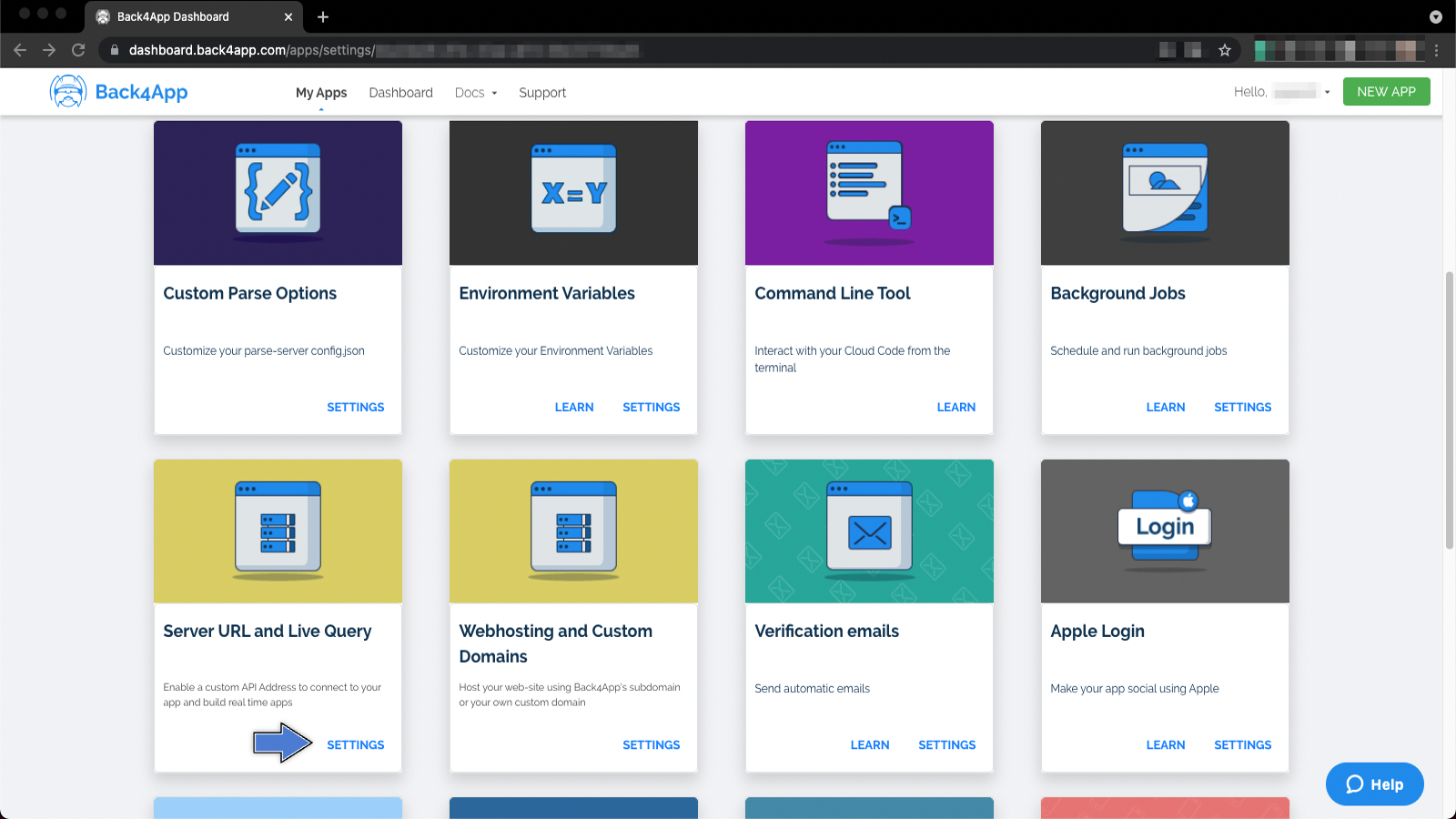Open SETTINGS for Apple Login
Viewport: 1456px width, 819px height.
[1243, 744]
